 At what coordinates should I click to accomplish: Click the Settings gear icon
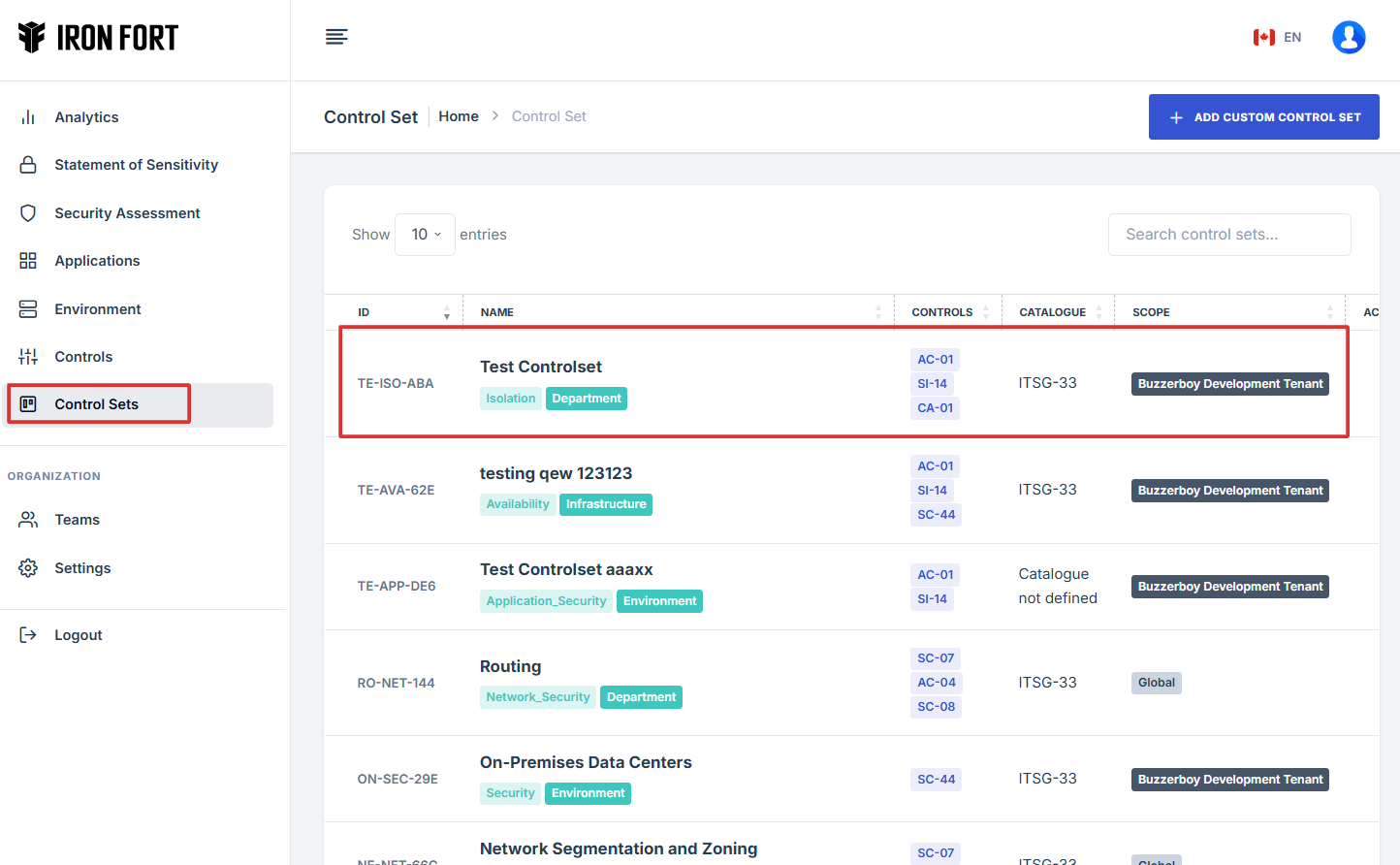[x=28, y=568]
